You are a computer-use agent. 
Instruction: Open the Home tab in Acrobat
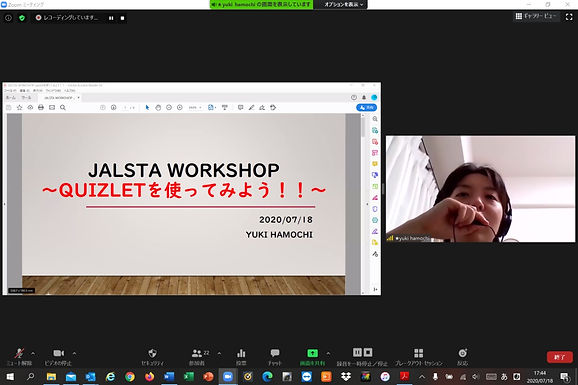[11, 98]
